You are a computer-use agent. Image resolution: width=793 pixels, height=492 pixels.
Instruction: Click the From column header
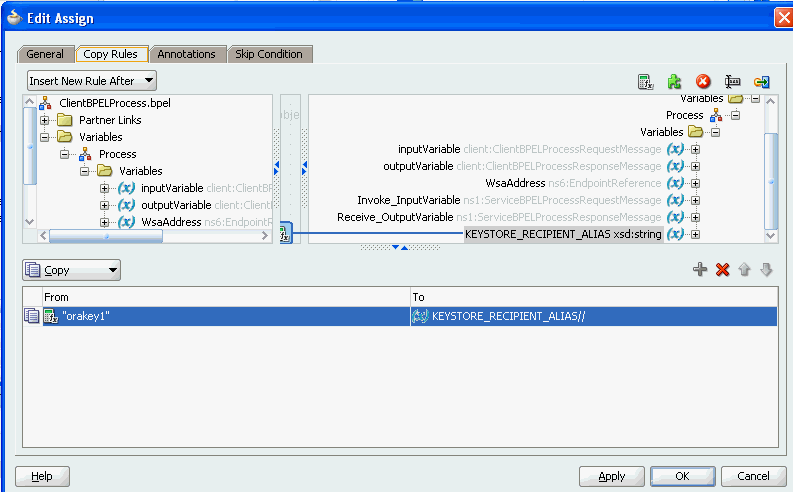pyautogui.click(x=226, y=297)
